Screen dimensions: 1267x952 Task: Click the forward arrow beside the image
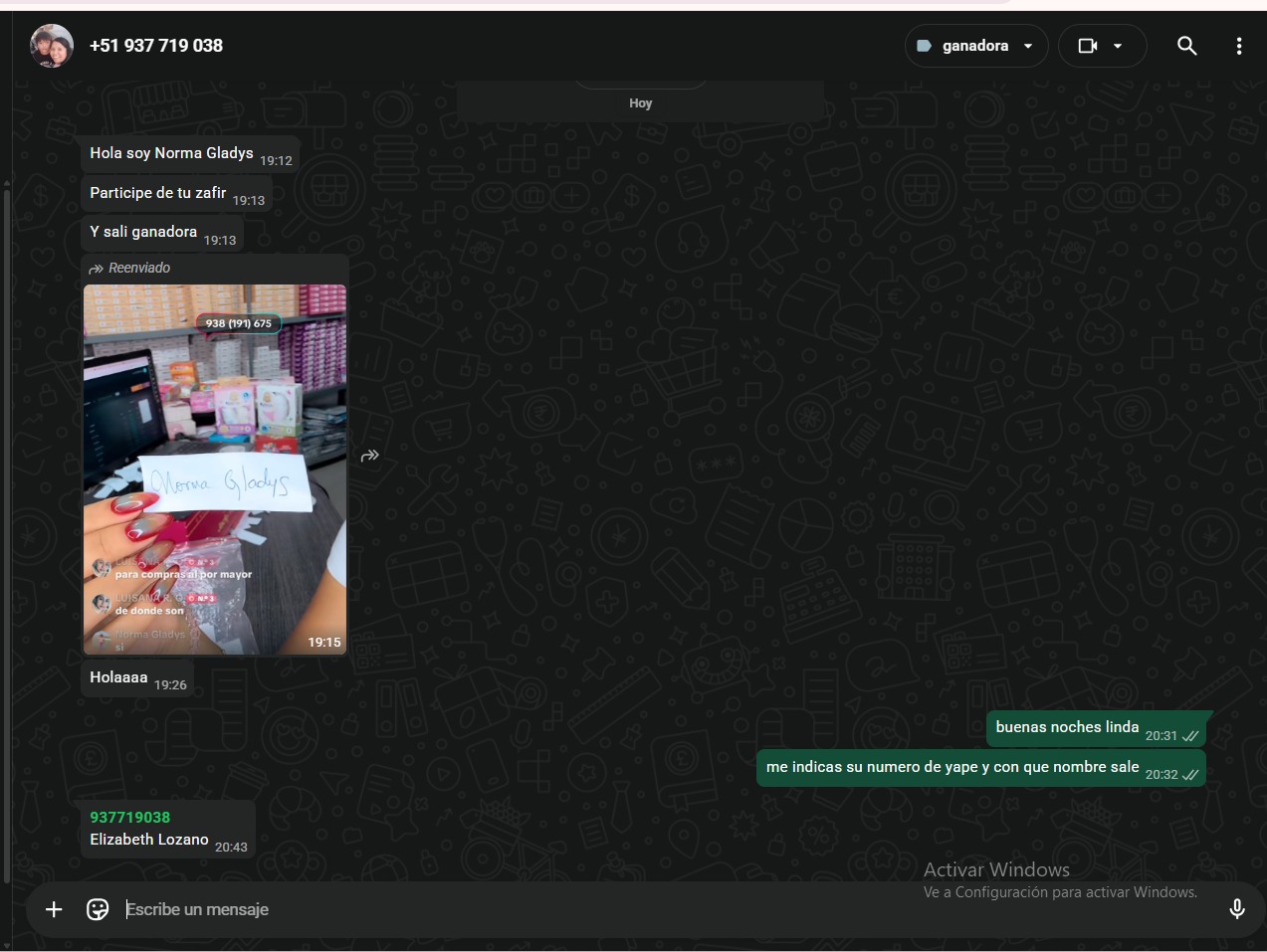tap(370, 456)
